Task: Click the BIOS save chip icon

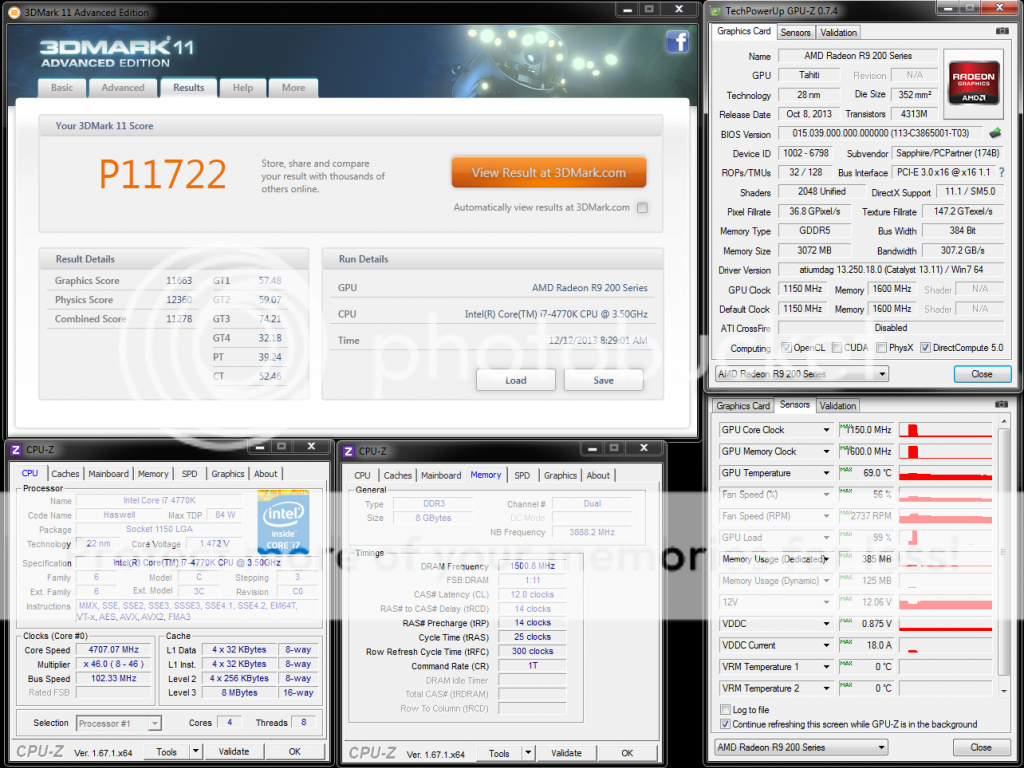Action: 995,133
